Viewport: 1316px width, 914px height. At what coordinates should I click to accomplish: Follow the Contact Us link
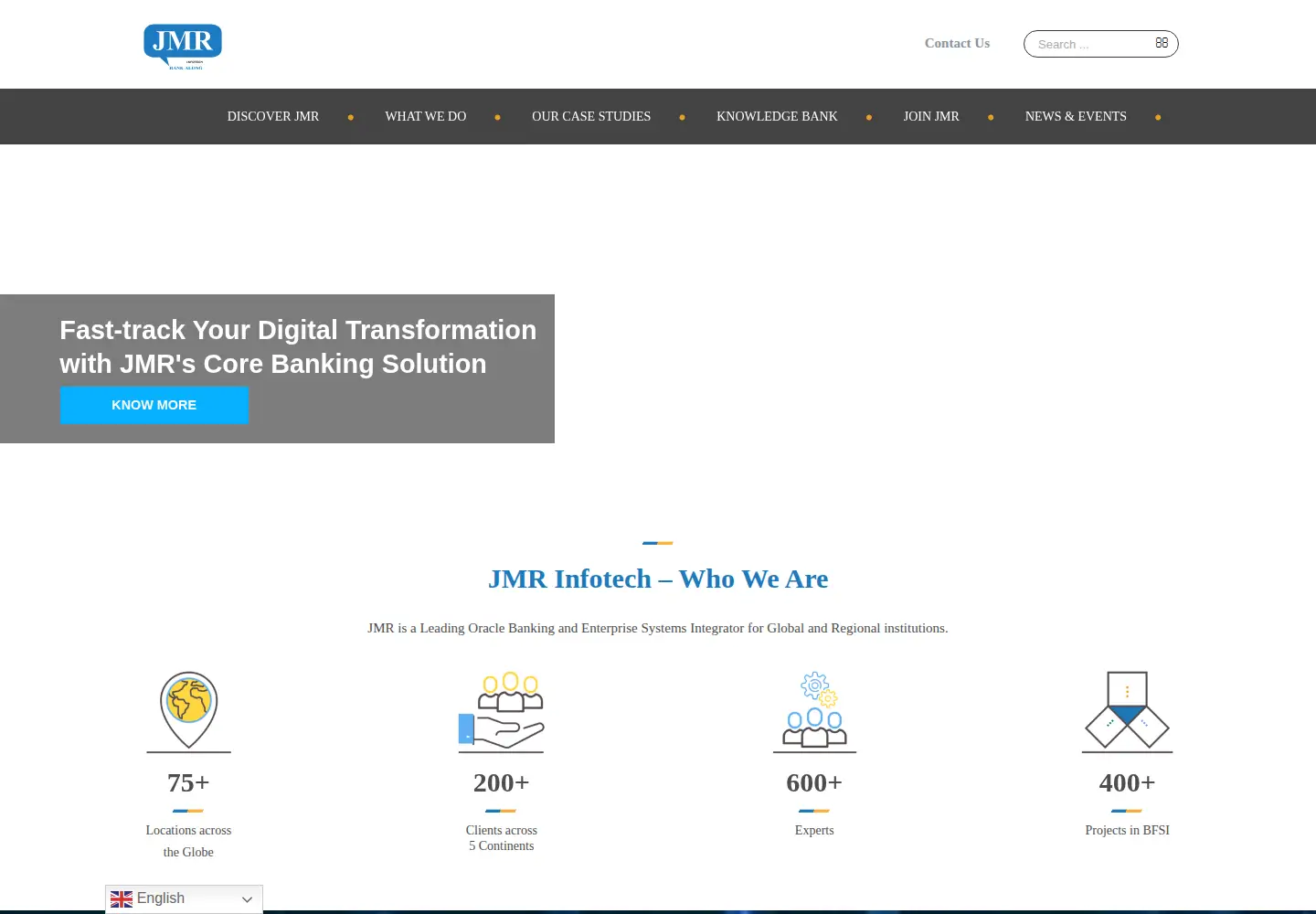click(957, 43)
